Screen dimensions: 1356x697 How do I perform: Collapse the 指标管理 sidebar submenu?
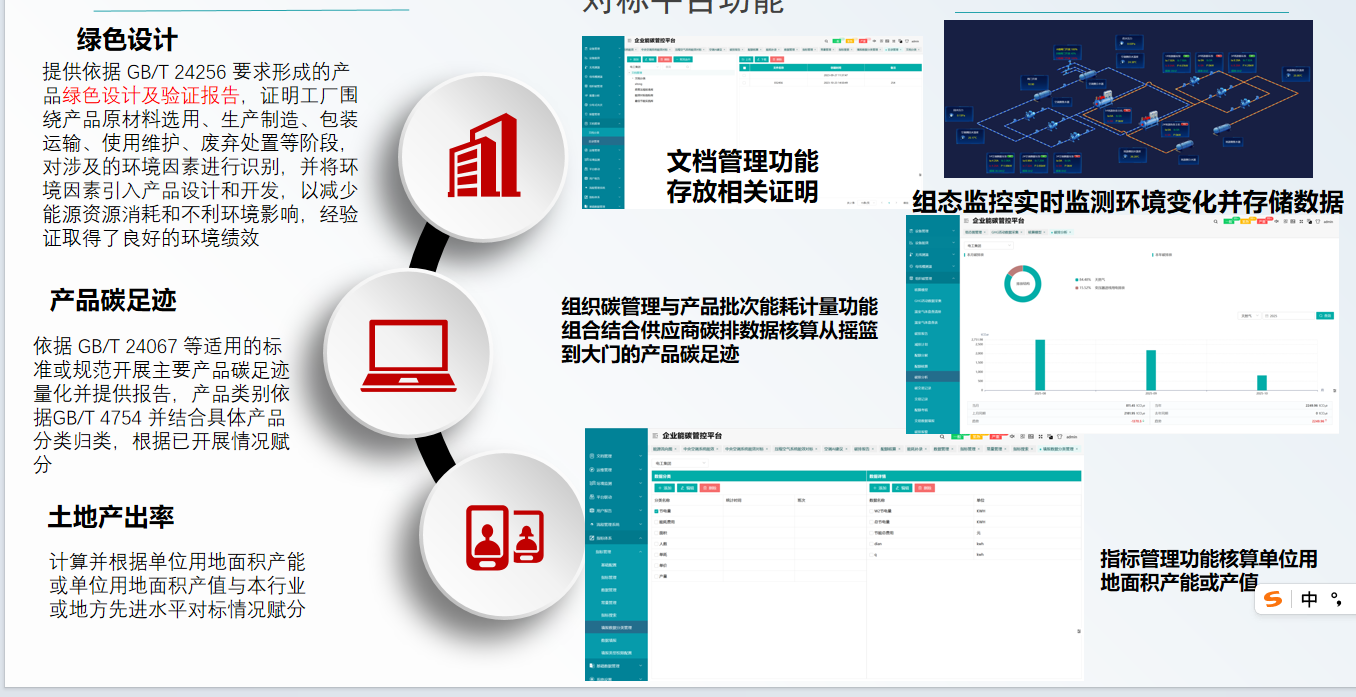pyautogui.click(x=617, y=551)
